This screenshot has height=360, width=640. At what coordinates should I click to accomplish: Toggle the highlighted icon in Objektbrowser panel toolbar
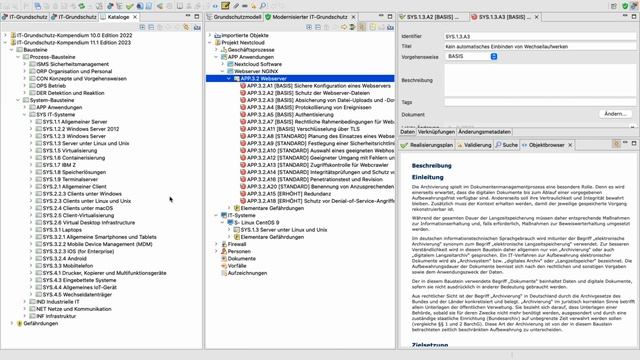[616, 144]
